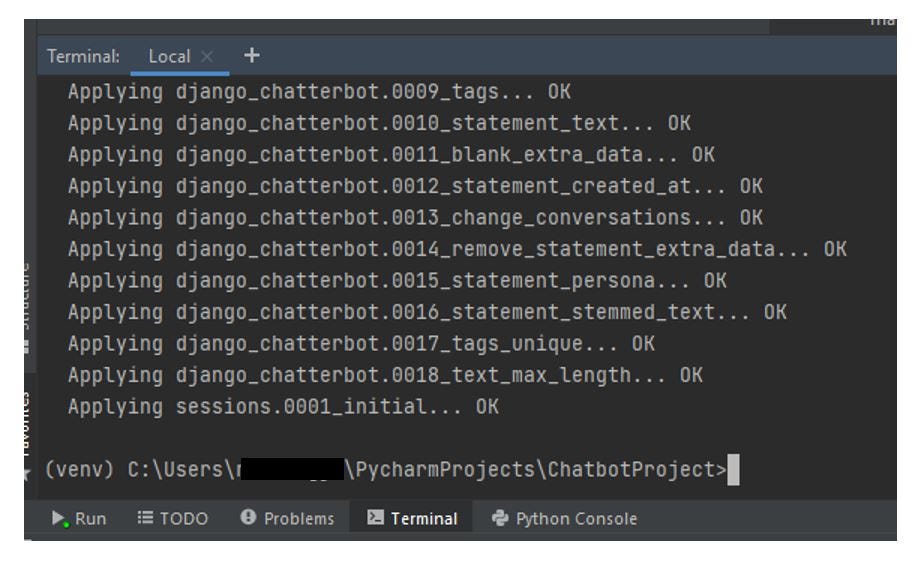Click the 0014_remove_statement_extra_data line
The image size is (921, 572).
[457, 249]
